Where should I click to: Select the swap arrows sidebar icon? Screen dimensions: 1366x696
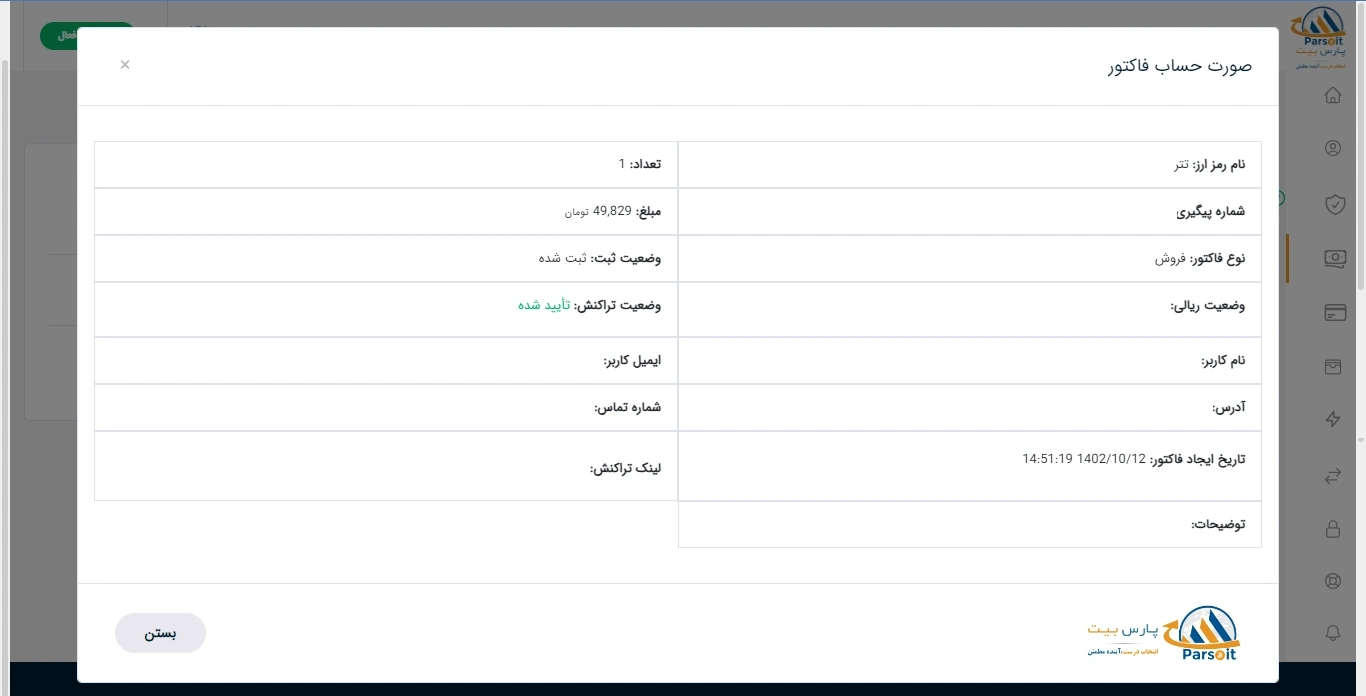1332,475
